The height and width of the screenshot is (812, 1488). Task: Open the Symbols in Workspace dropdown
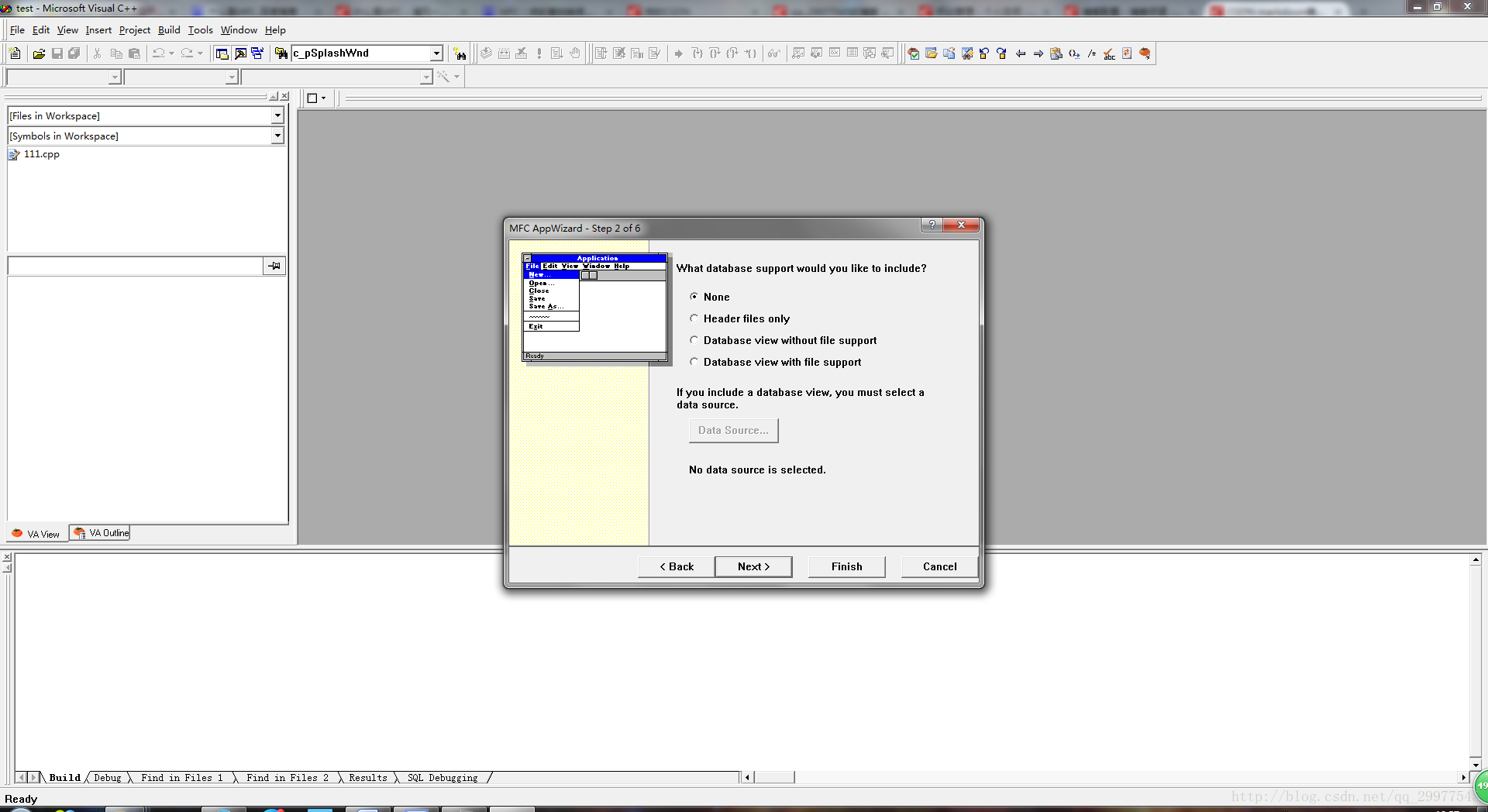coord(277,136)
